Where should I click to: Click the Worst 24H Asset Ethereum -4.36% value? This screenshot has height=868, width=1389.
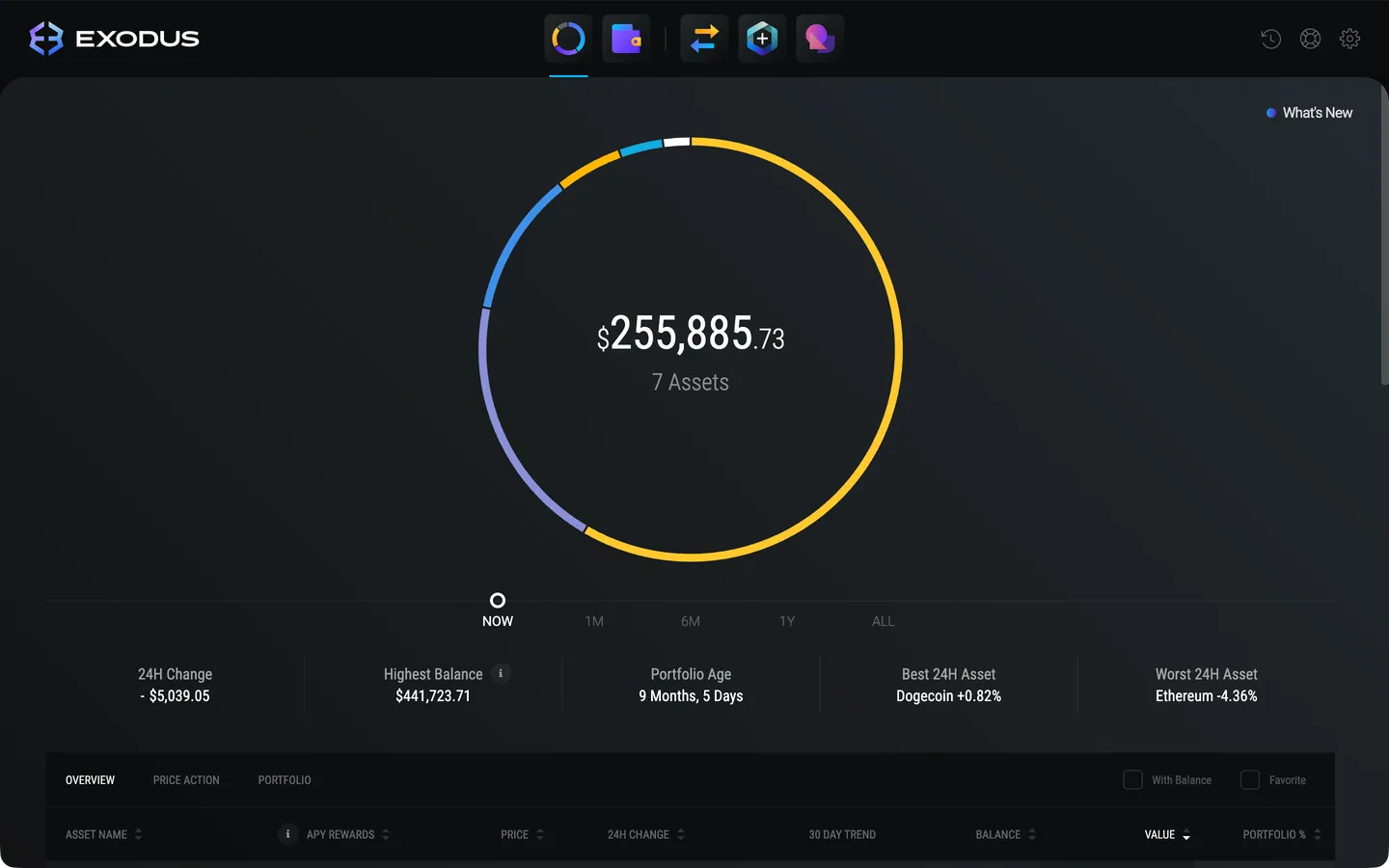[x=1206, y=695]
